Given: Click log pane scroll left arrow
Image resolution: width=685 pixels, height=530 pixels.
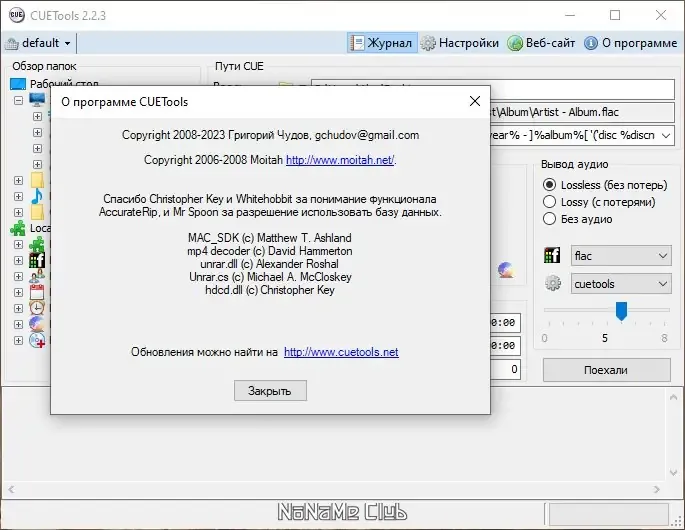Looking at the screenshot, I should (11, 489).
